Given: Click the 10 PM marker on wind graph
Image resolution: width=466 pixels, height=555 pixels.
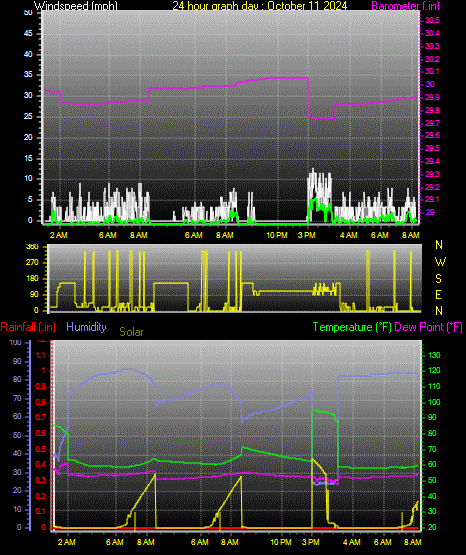Looking at the screenshot, I should 277,235.
